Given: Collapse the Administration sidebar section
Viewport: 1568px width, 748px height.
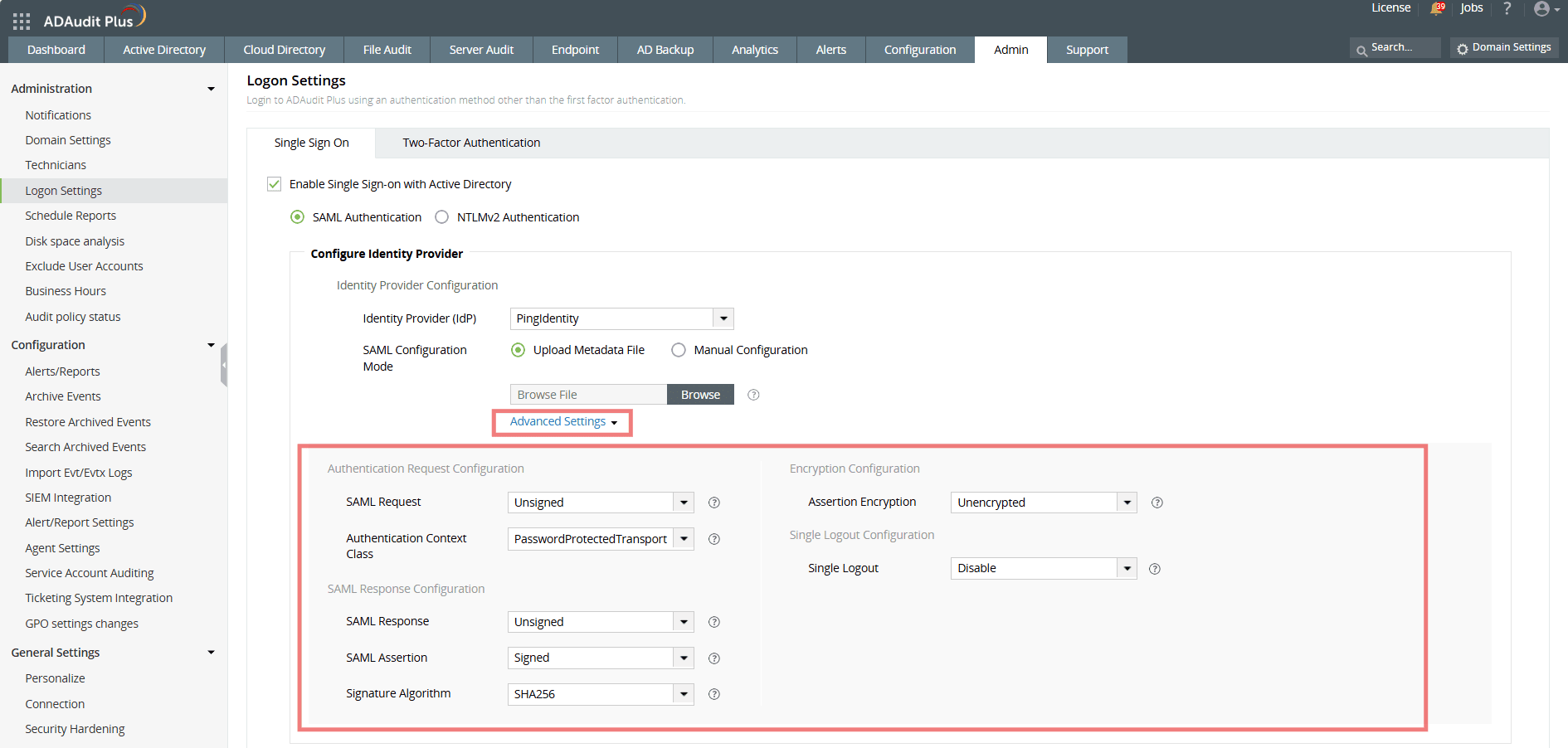Looking at the screenshot, I should pos(212,88).
